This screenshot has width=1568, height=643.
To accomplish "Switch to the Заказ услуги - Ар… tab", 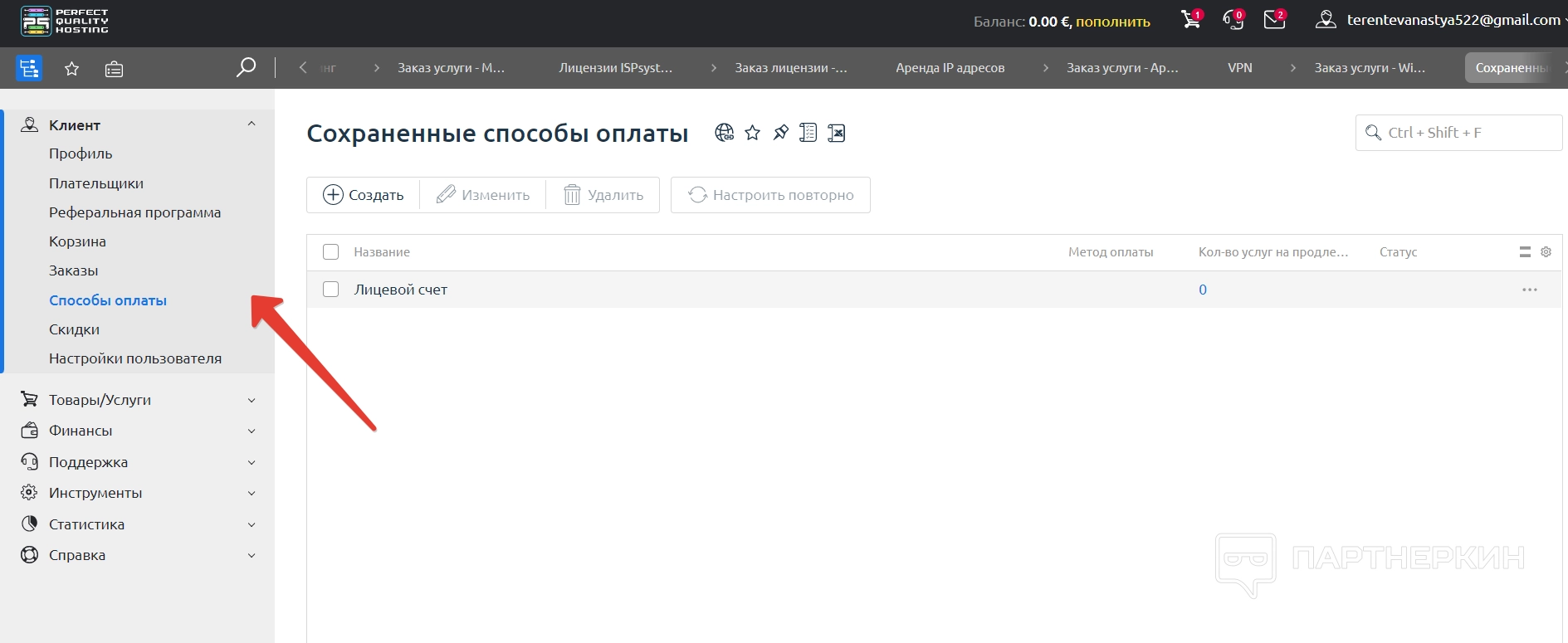I will tap(1122, 68).
